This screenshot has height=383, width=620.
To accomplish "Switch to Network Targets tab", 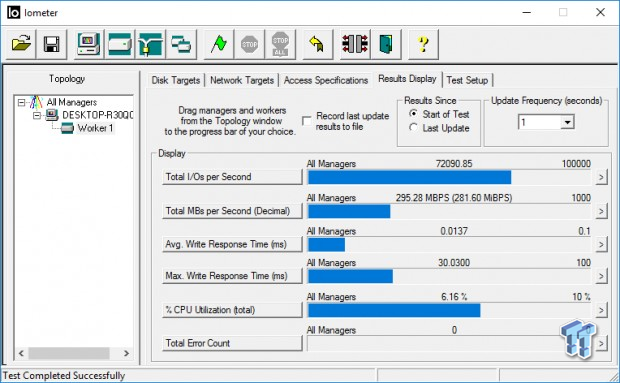I will (x=242, y=80).
